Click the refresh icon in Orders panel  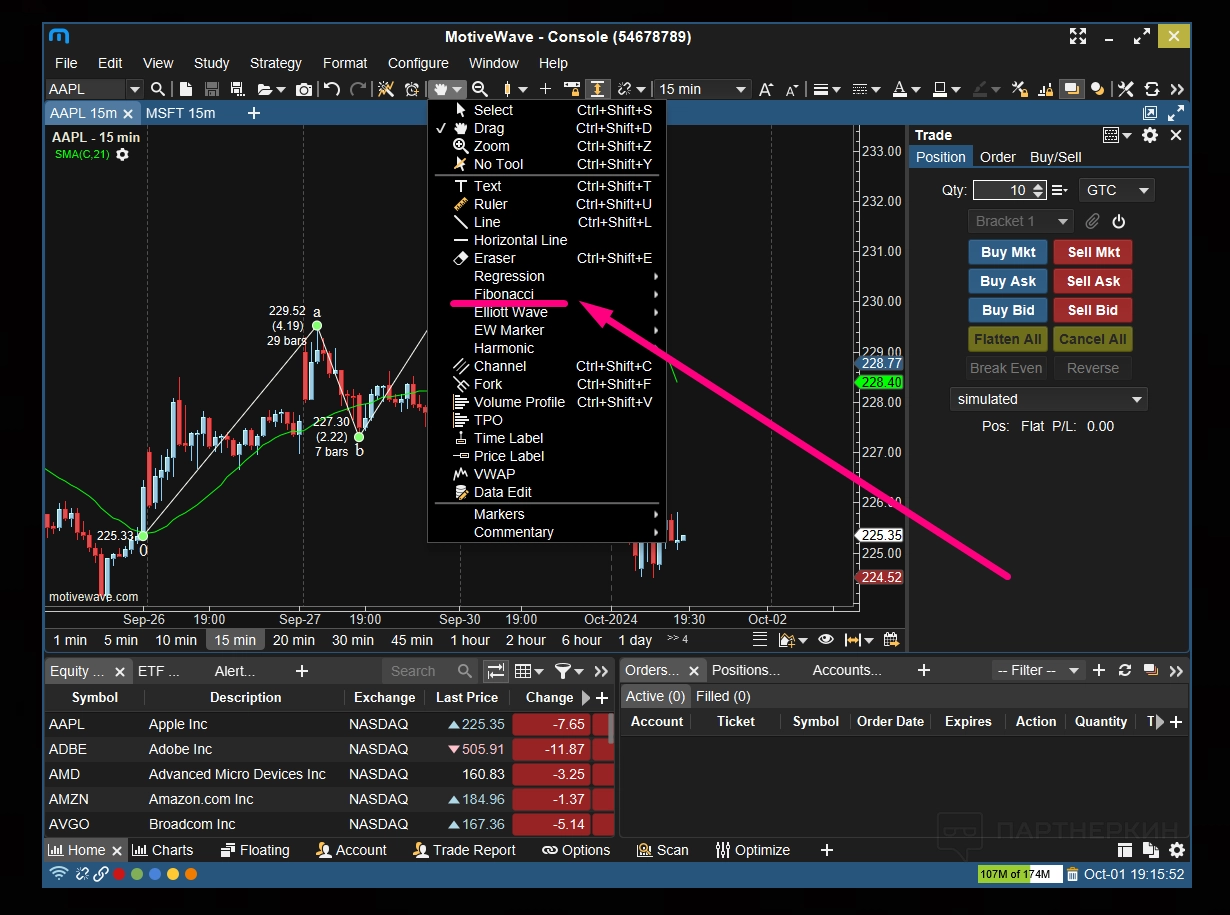(x=1125, y=670)
